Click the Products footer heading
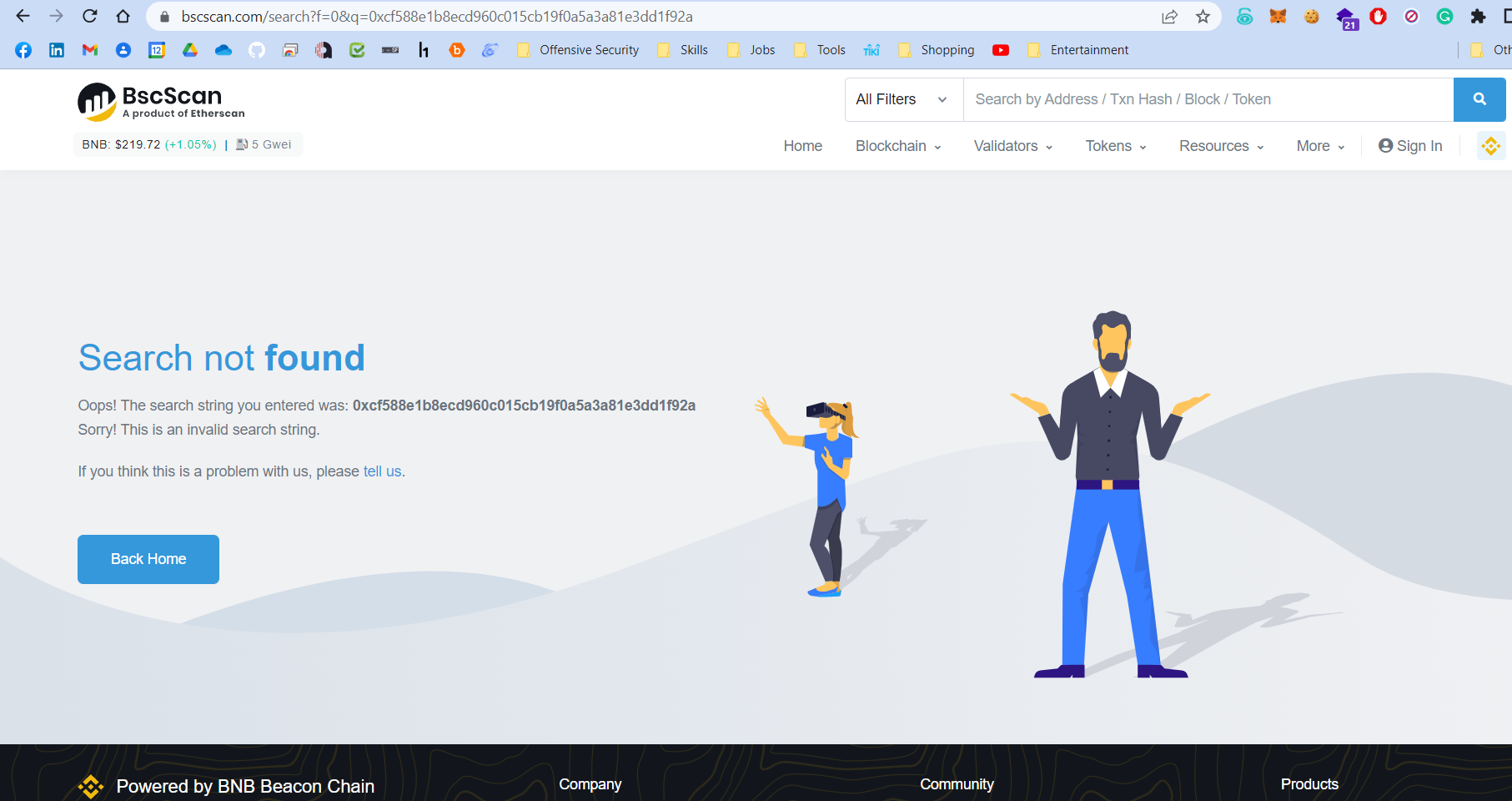The width and height of the screenshot is (1512, 801). click(1309, 784)
